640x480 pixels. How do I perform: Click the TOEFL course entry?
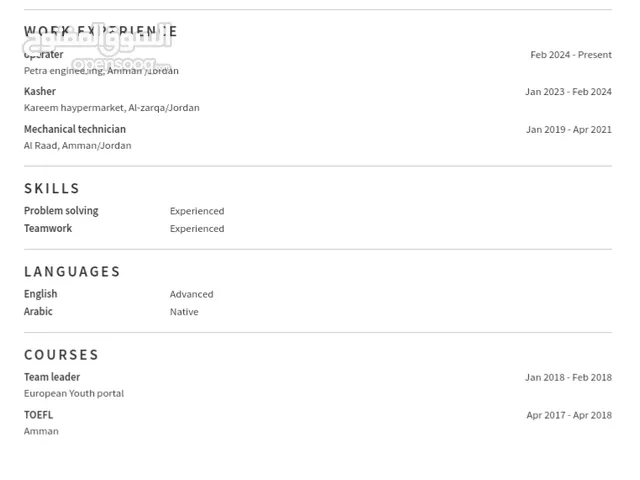point(38,415)
